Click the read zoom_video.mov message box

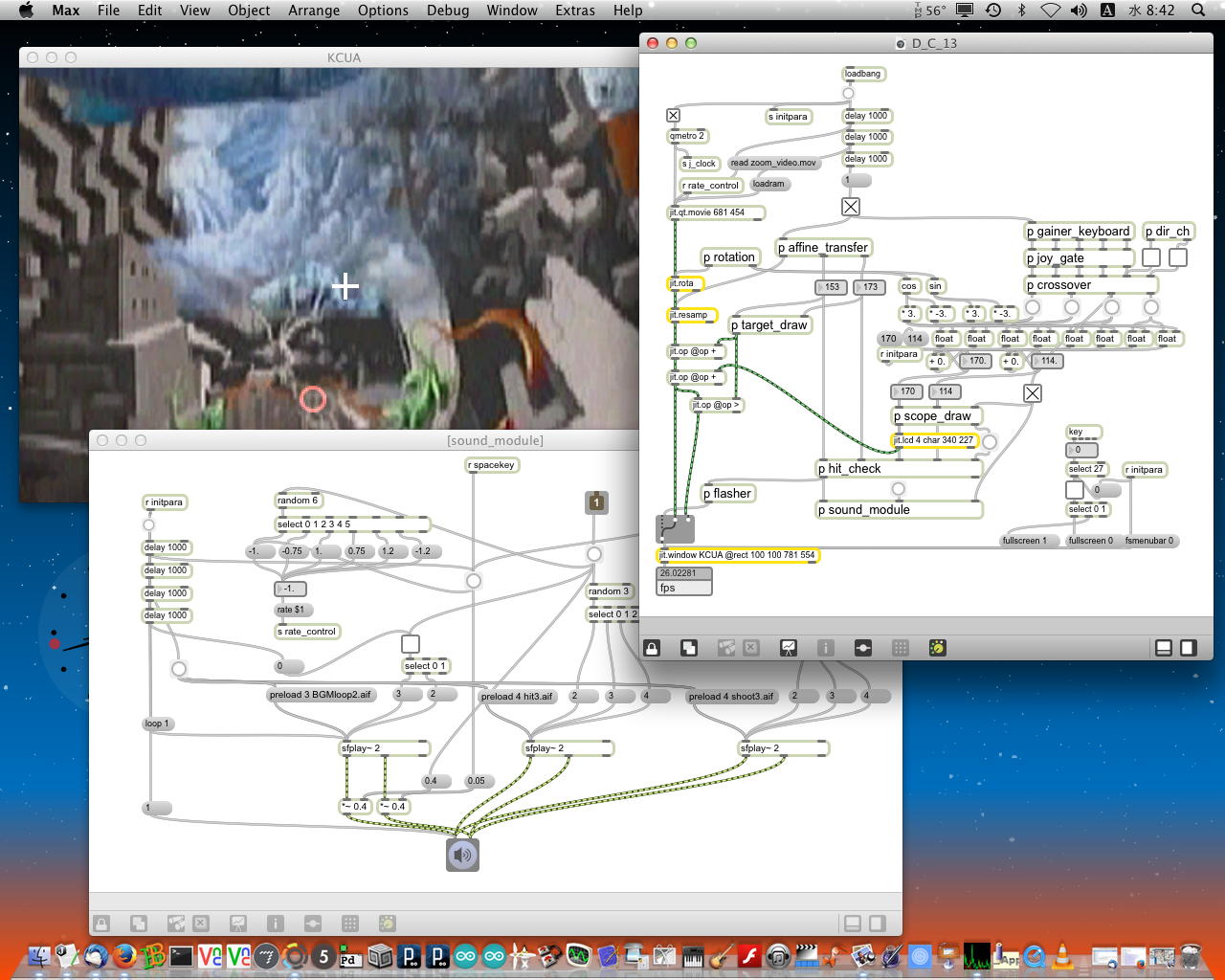[773, 163]
